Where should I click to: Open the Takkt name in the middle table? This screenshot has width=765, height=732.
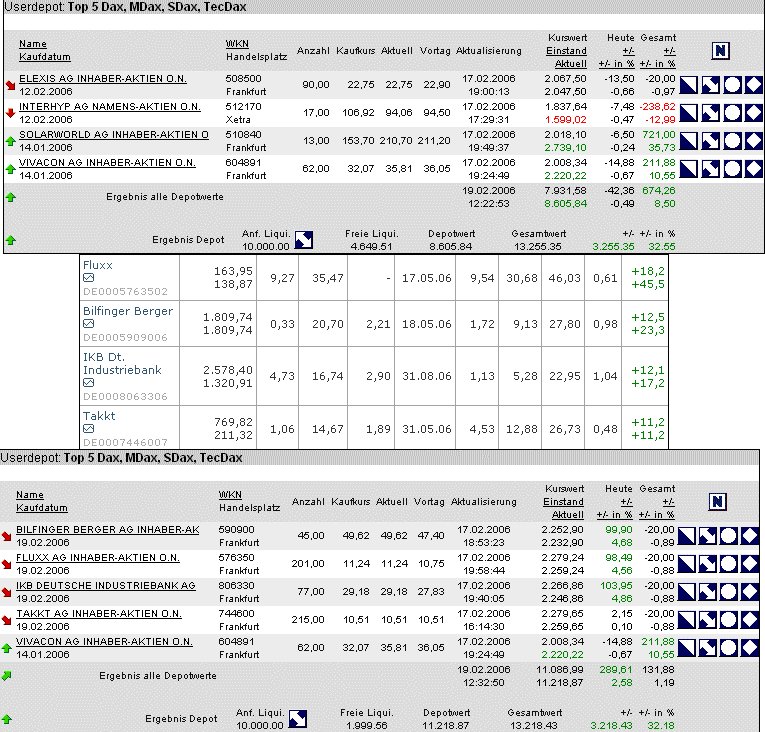99,416
